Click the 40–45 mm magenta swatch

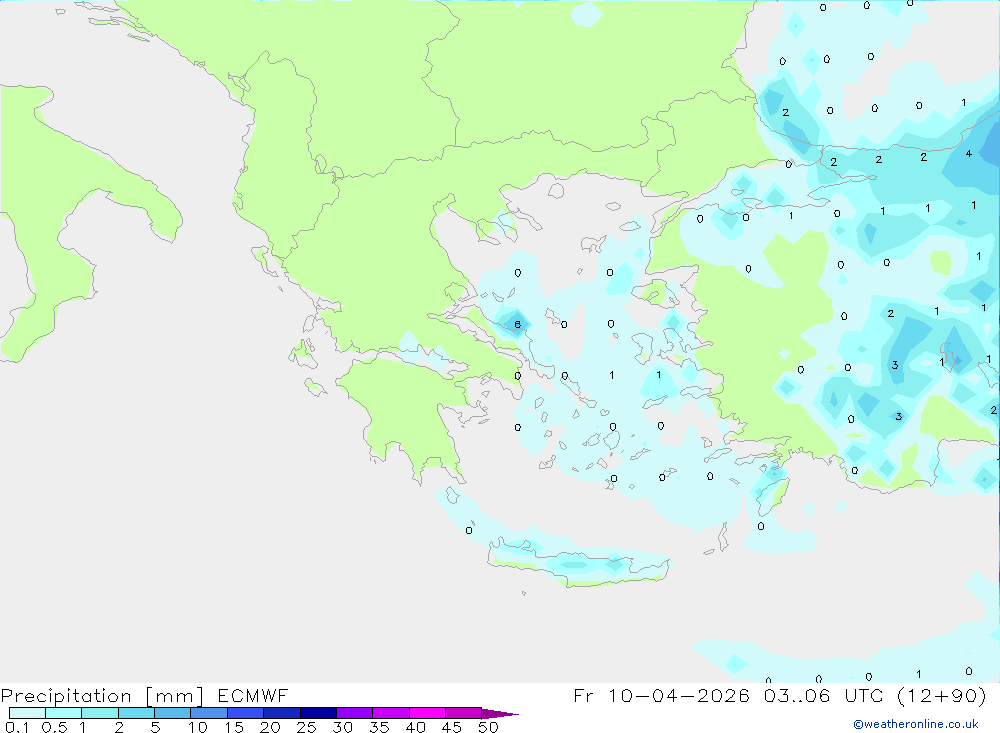[x=427, y=713]
